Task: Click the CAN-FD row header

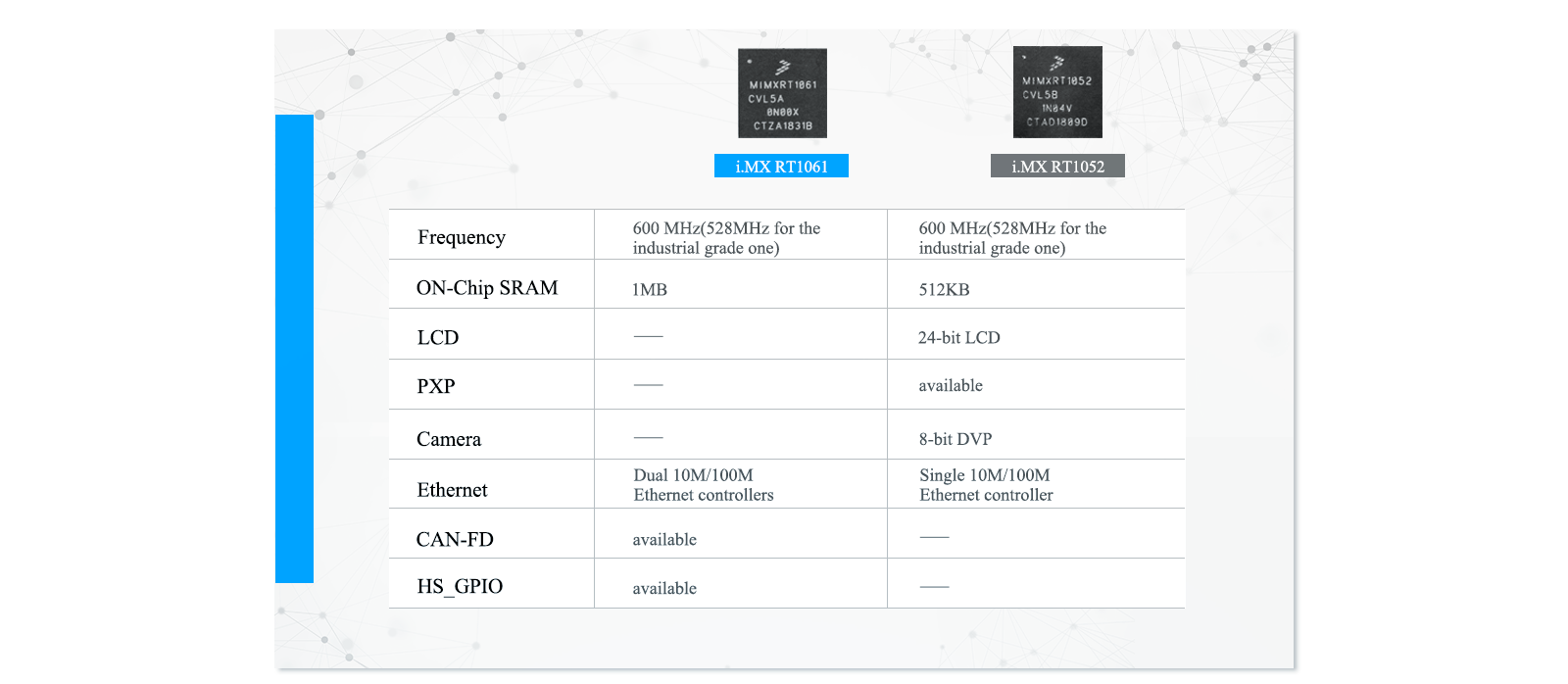Action: 455,539
